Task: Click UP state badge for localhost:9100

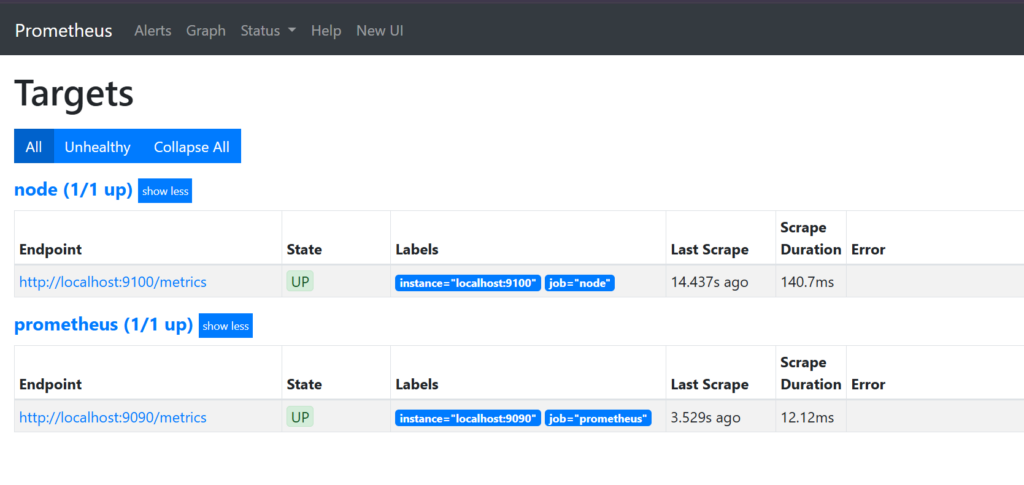Action: click(x=300, y=282)
